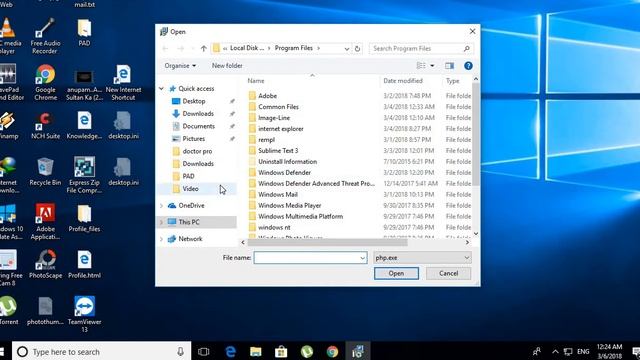
Task: Select the Adobe folder
Action: click(267, 96)
